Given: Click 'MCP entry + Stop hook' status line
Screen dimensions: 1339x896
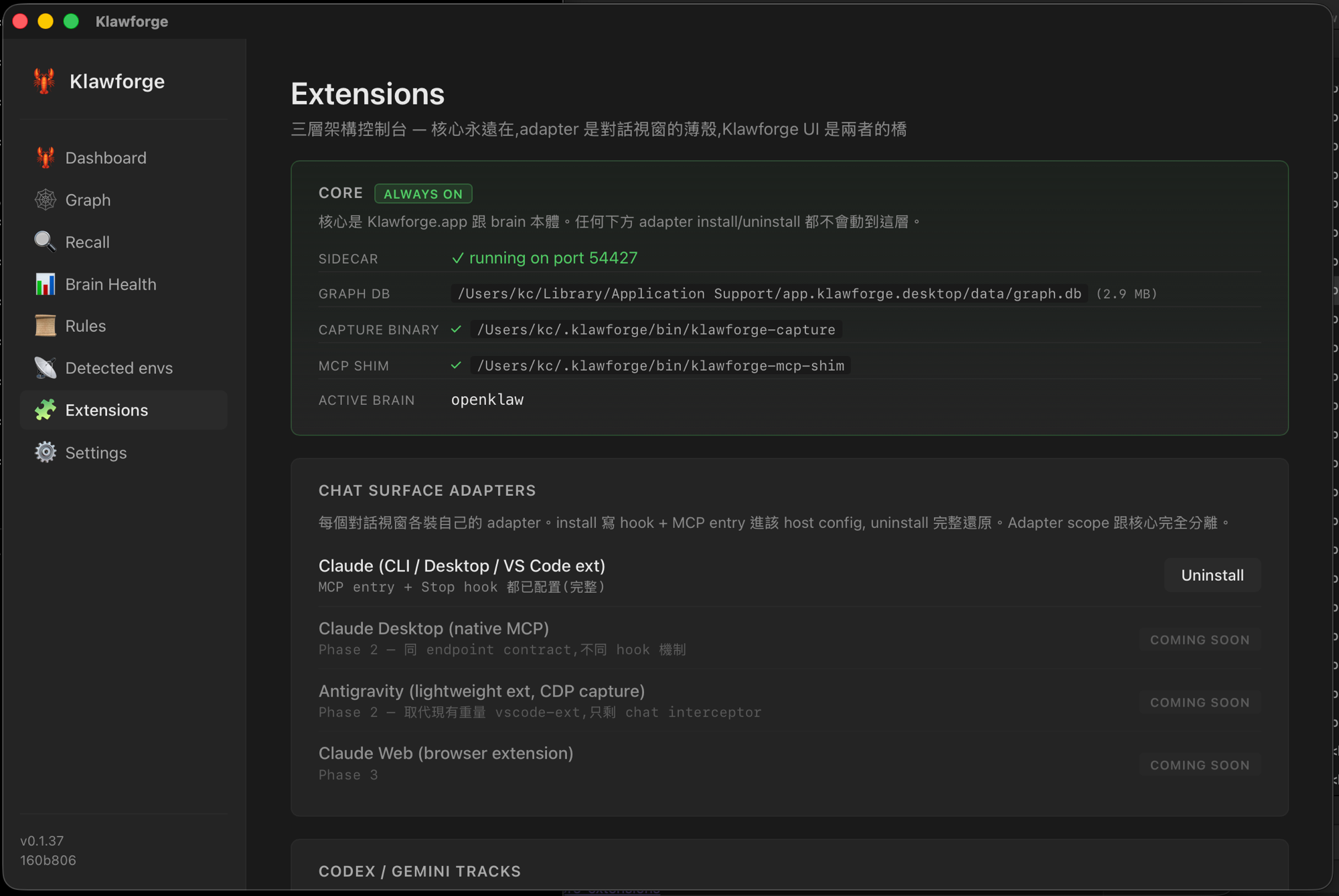Looking at the screenshot, I should click(x=462, y=588).
